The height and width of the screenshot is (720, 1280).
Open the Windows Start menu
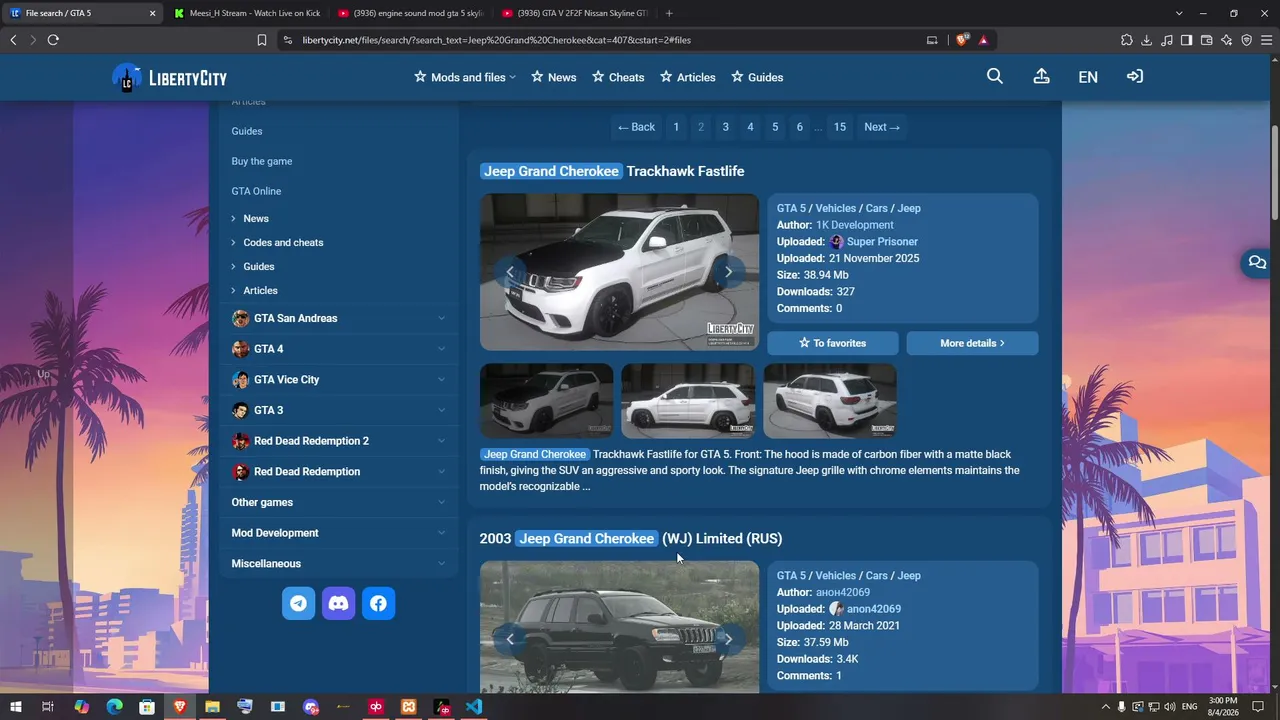click(x=16, y=707)
